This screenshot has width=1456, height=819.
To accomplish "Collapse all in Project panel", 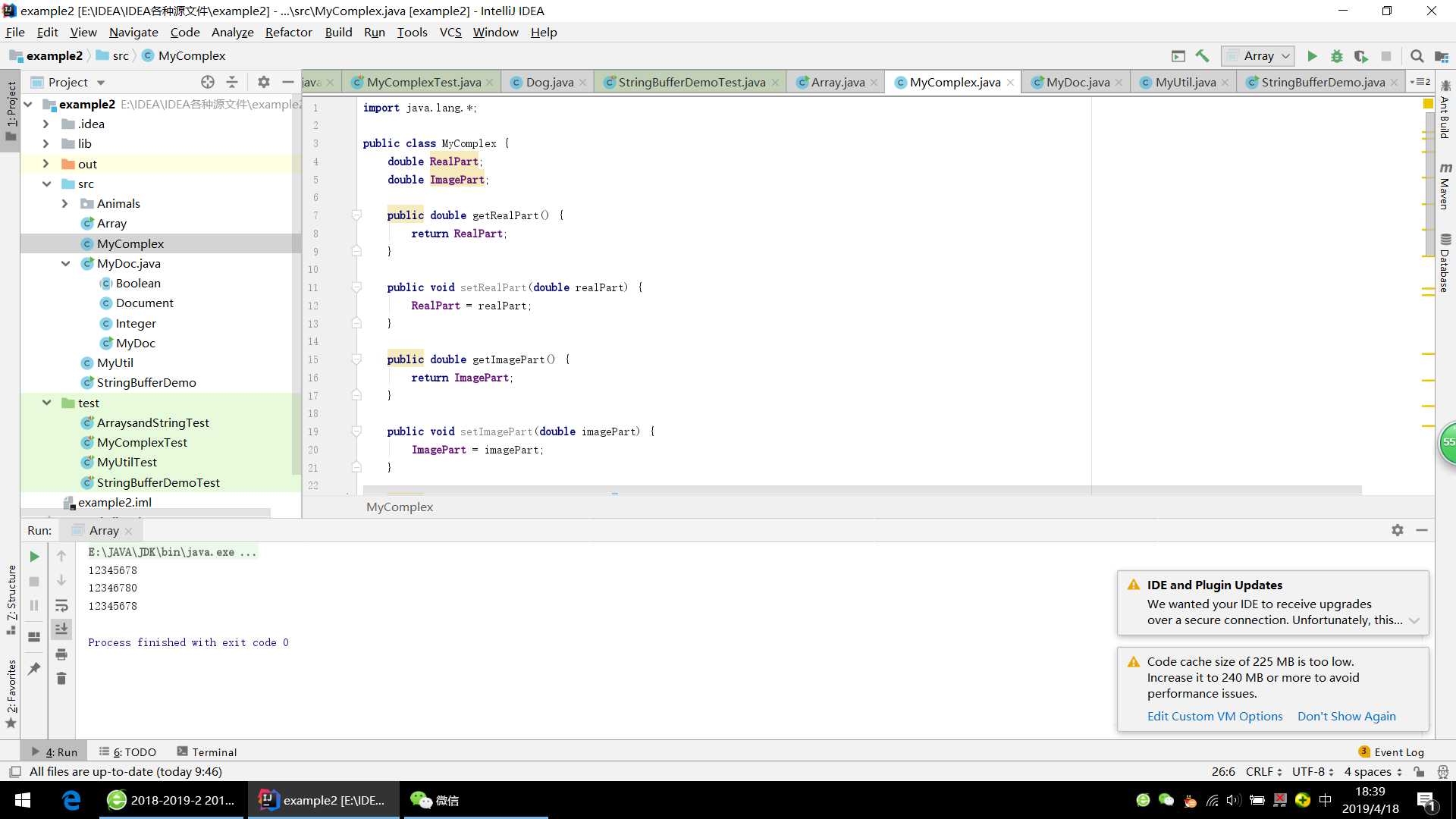I will click(232, 82).
